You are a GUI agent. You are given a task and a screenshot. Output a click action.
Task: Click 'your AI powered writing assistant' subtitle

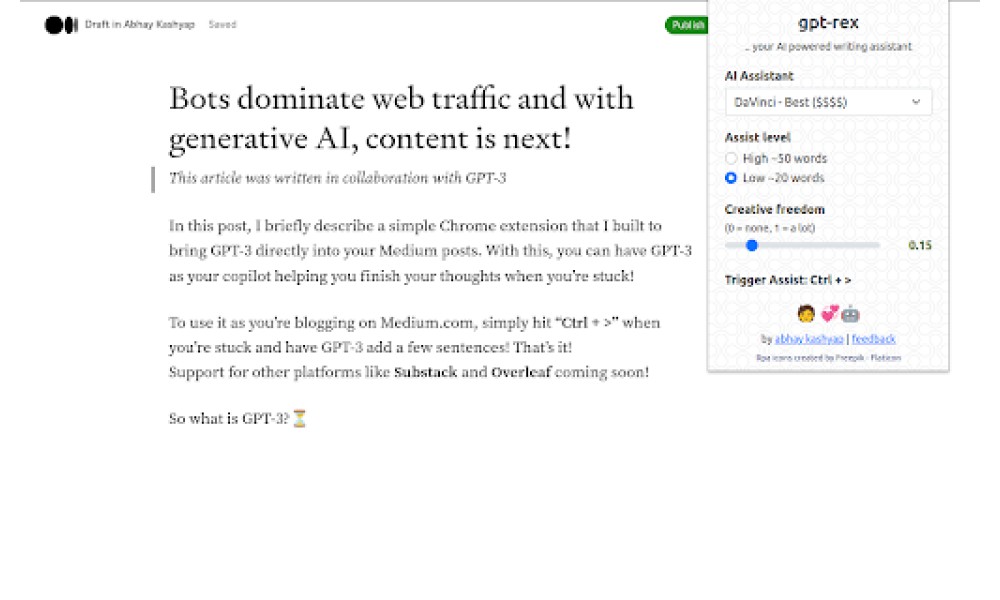point(828,47)
